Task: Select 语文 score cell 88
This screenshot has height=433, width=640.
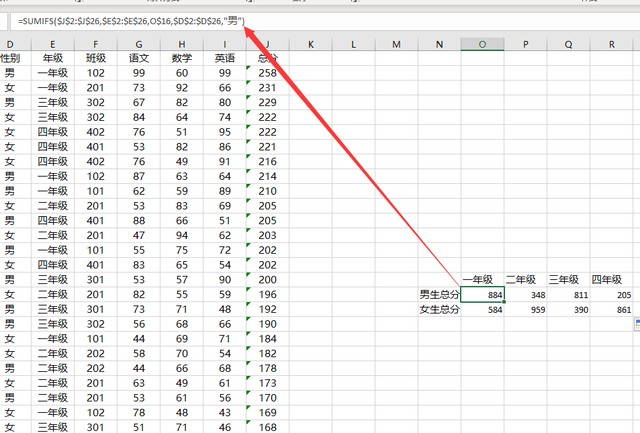Action: point(139,221)
